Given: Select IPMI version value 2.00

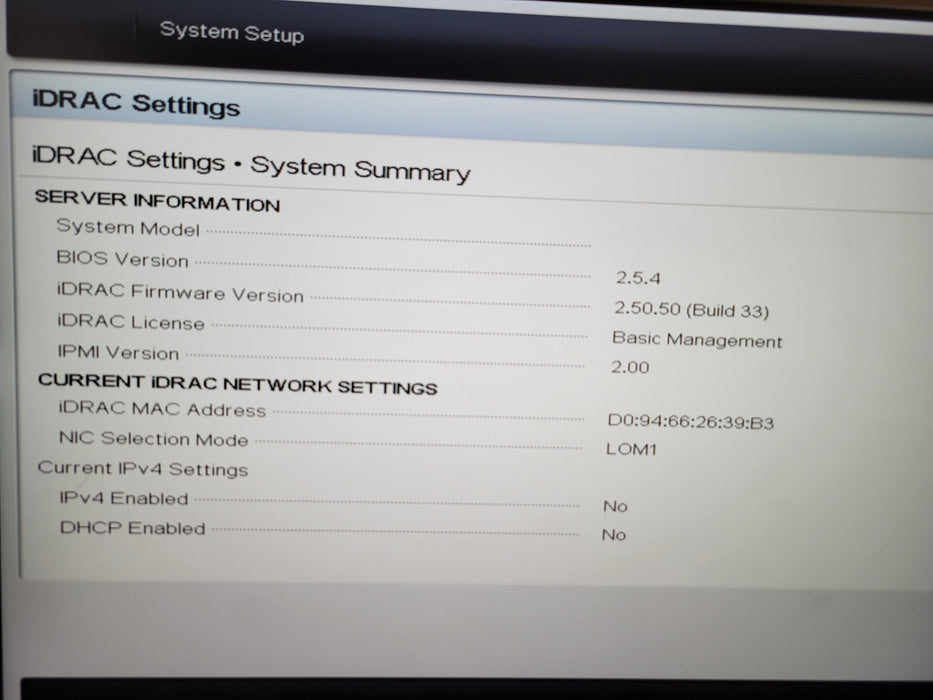Looking at the screenshot, I should (x=630, y=367).
